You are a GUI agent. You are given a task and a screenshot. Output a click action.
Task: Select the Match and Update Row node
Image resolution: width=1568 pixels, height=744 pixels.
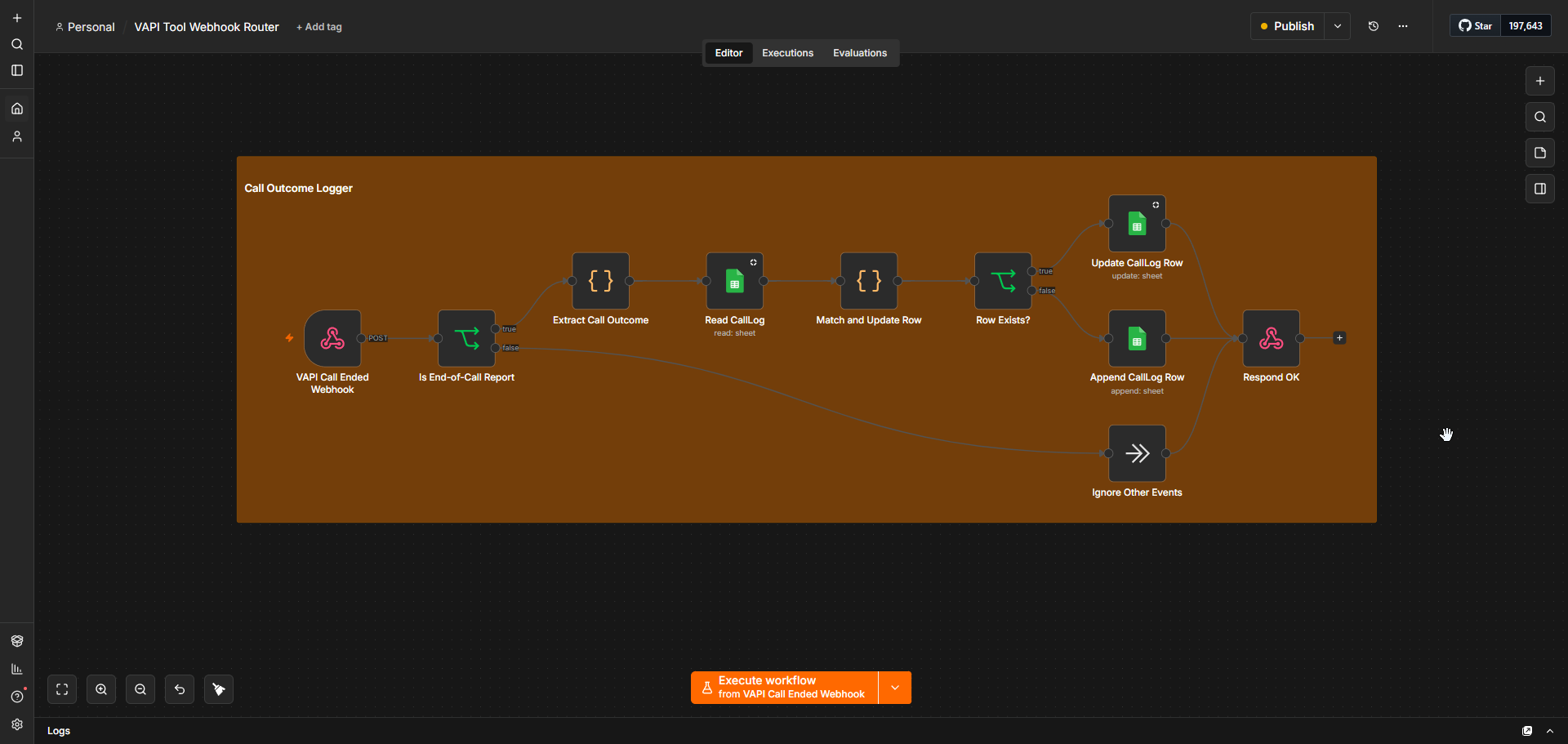pos(869,281)
